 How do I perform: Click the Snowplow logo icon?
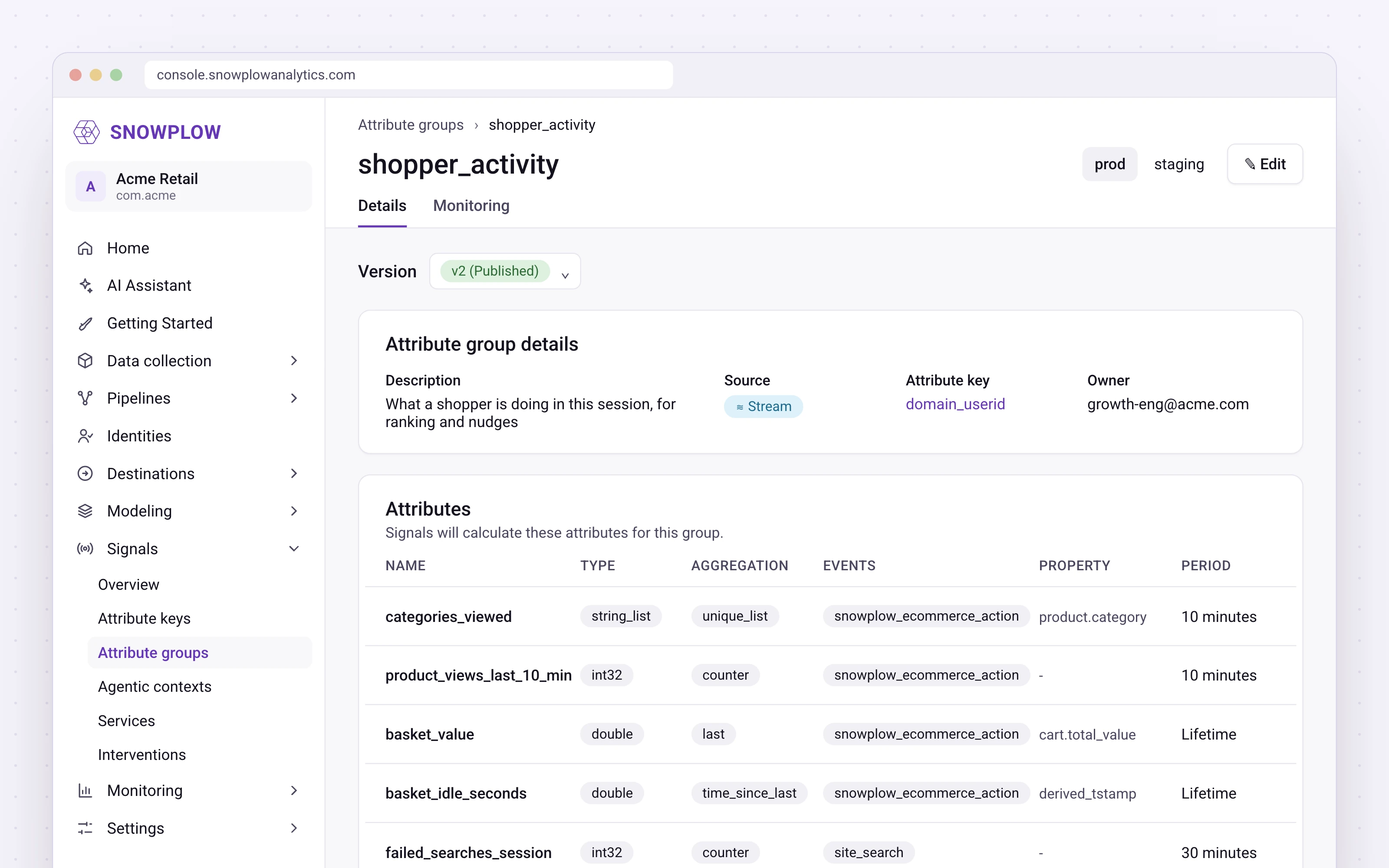pos(87,132)
